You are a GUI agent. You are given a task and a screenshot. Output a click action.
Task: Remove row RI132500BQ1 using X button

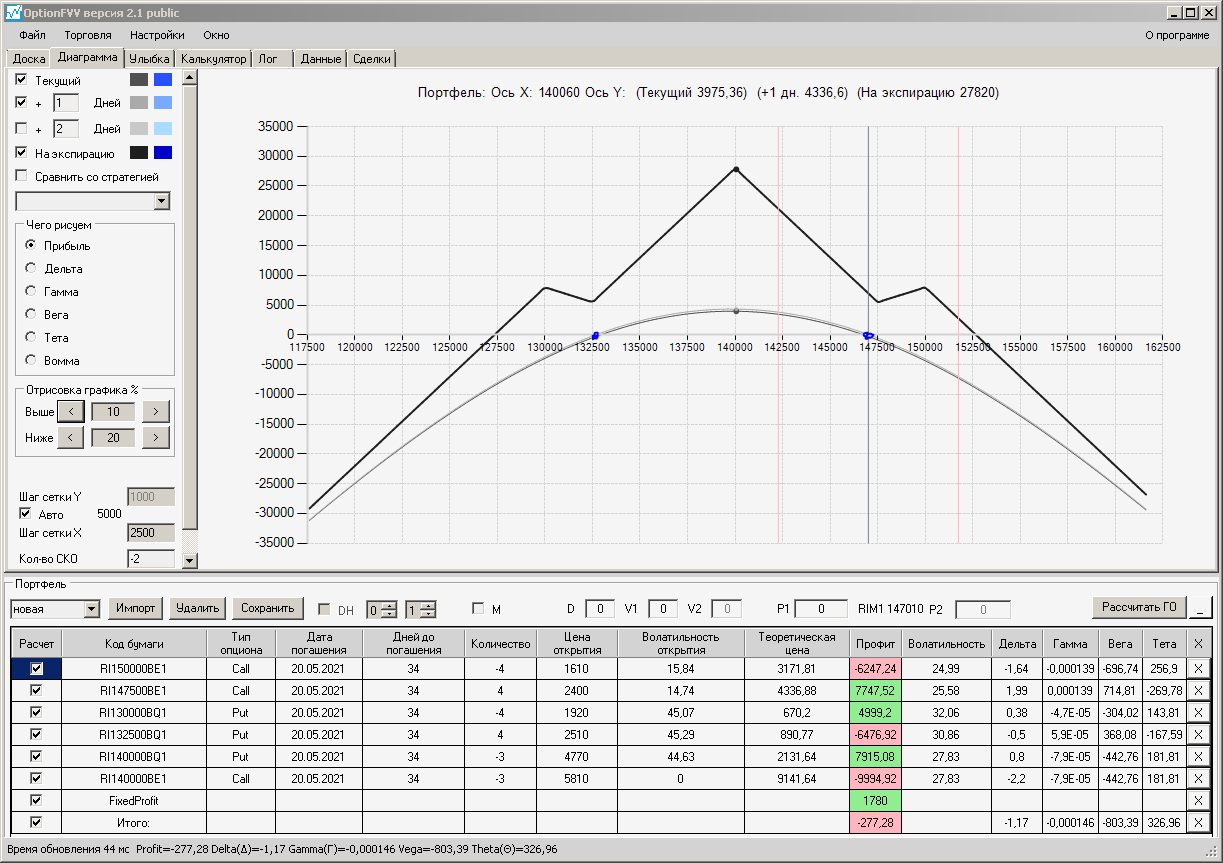point(1198,735)
